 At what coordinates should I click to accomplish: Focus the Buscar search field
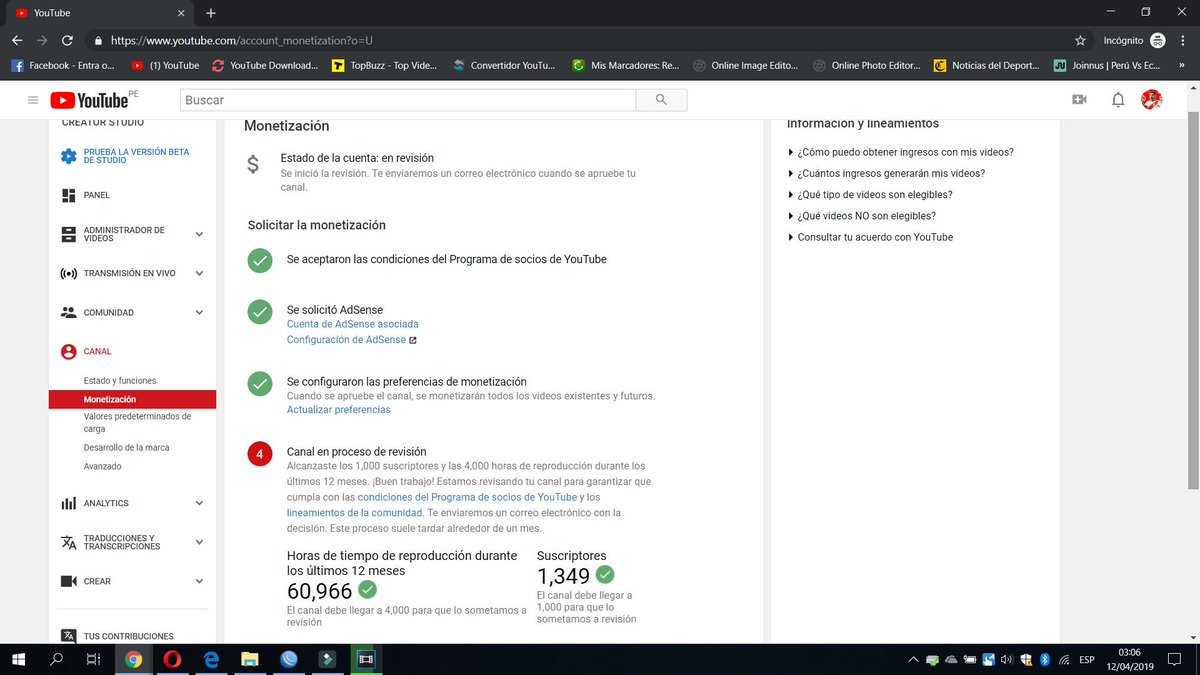tap(408, 100)
